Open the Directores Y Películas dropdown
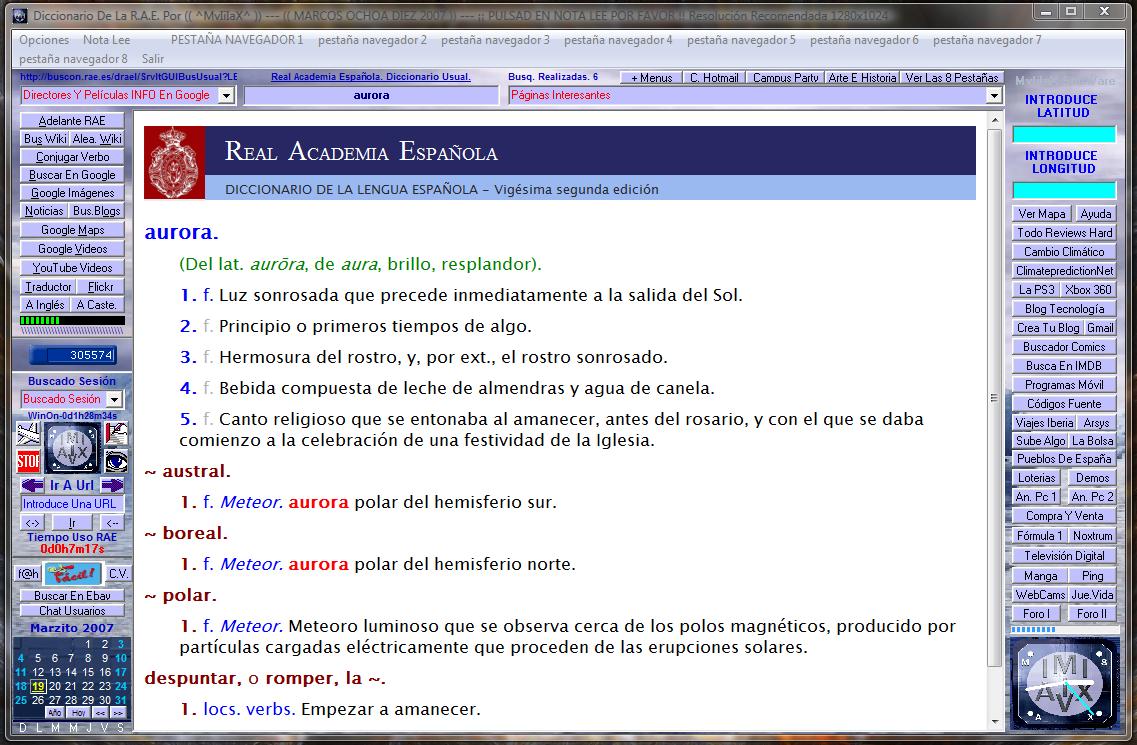The height and width of the screenshot is (745, 1137). [x=226, y=95]
